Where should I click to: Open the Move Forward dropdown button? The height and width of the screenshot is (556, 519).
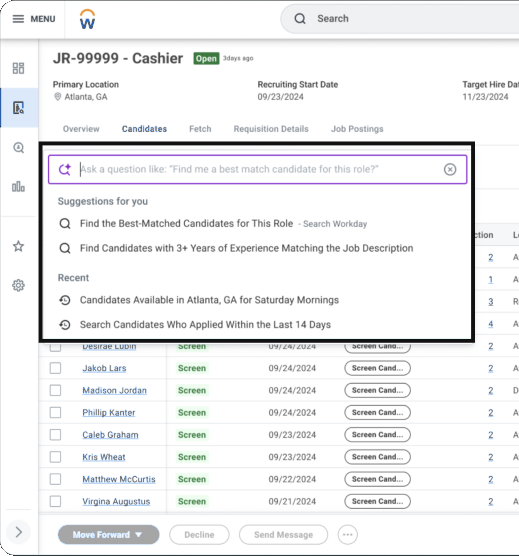coord(108,535)
